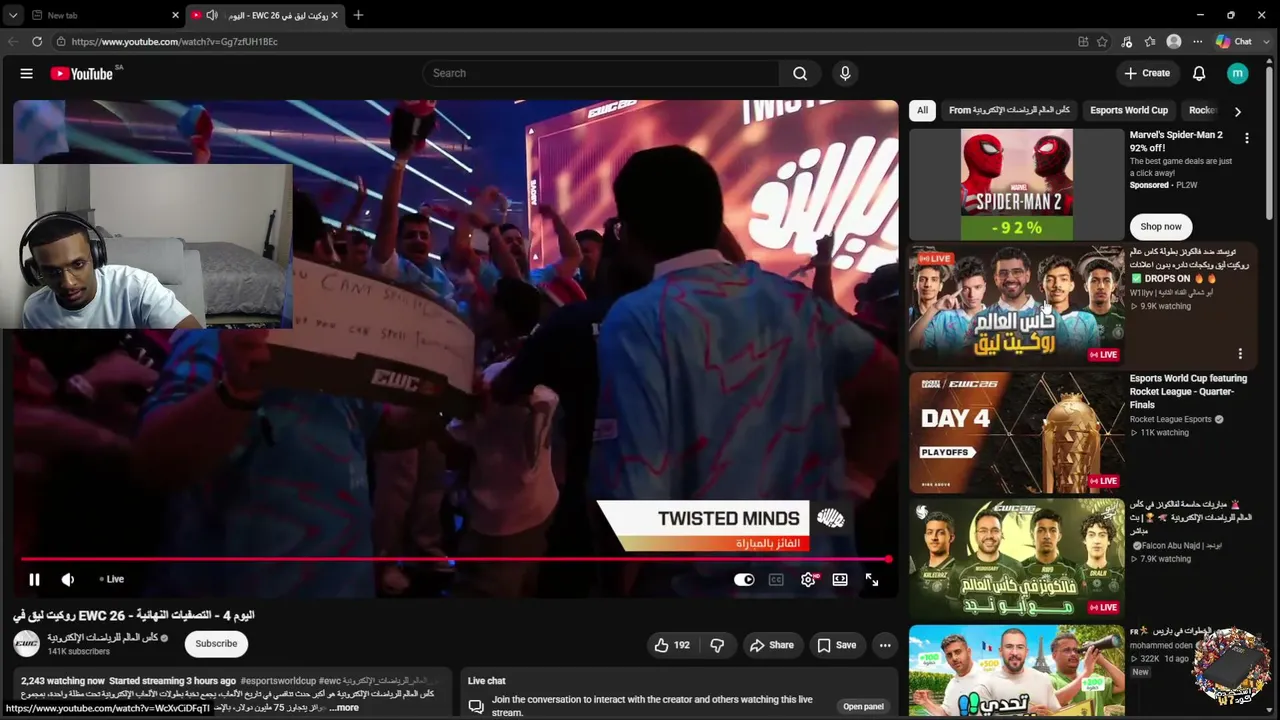Open Rocket League Quarter-Finals video title

click(x=1189, y=391)
